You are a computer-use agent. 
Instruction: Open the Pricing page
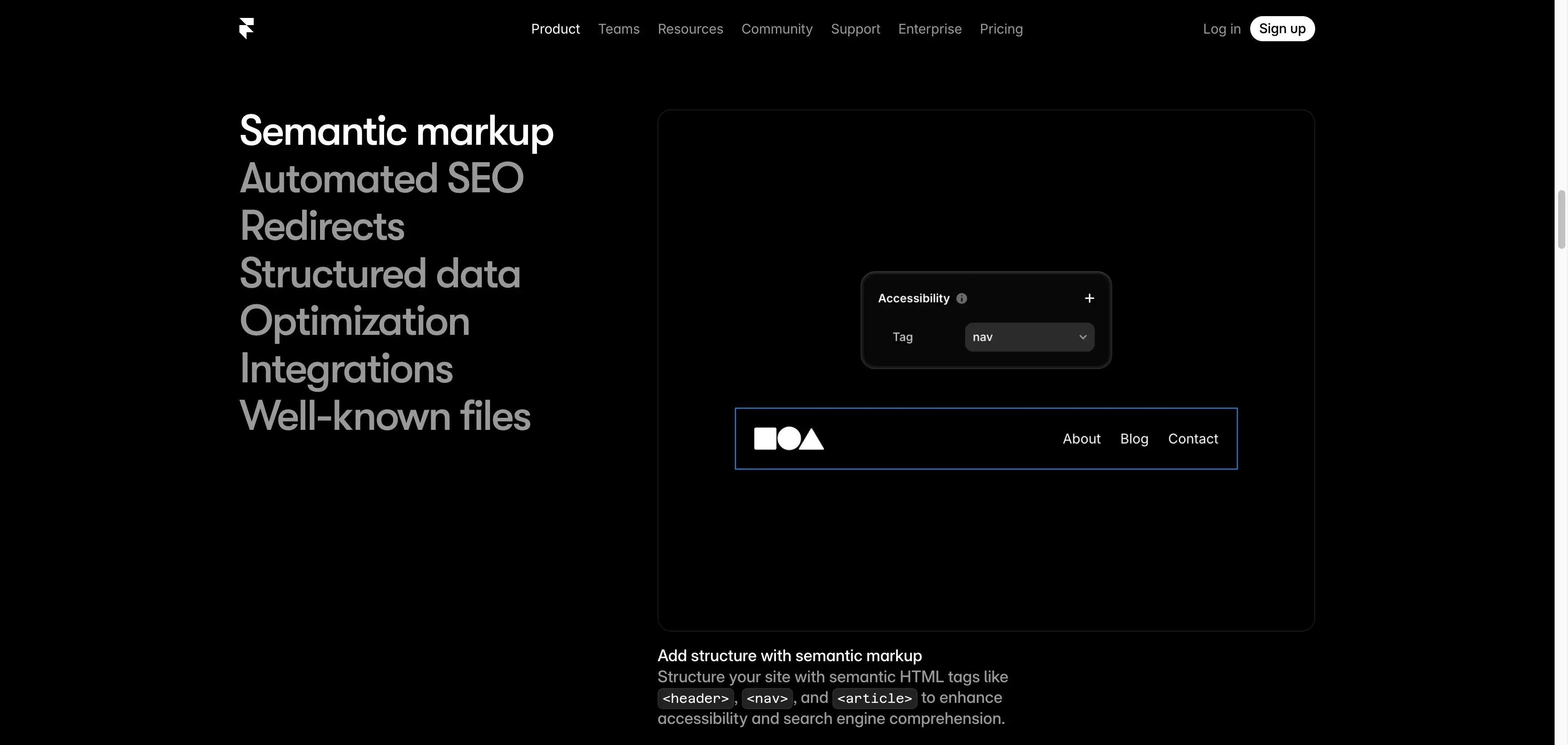(x=1001, y=29)
